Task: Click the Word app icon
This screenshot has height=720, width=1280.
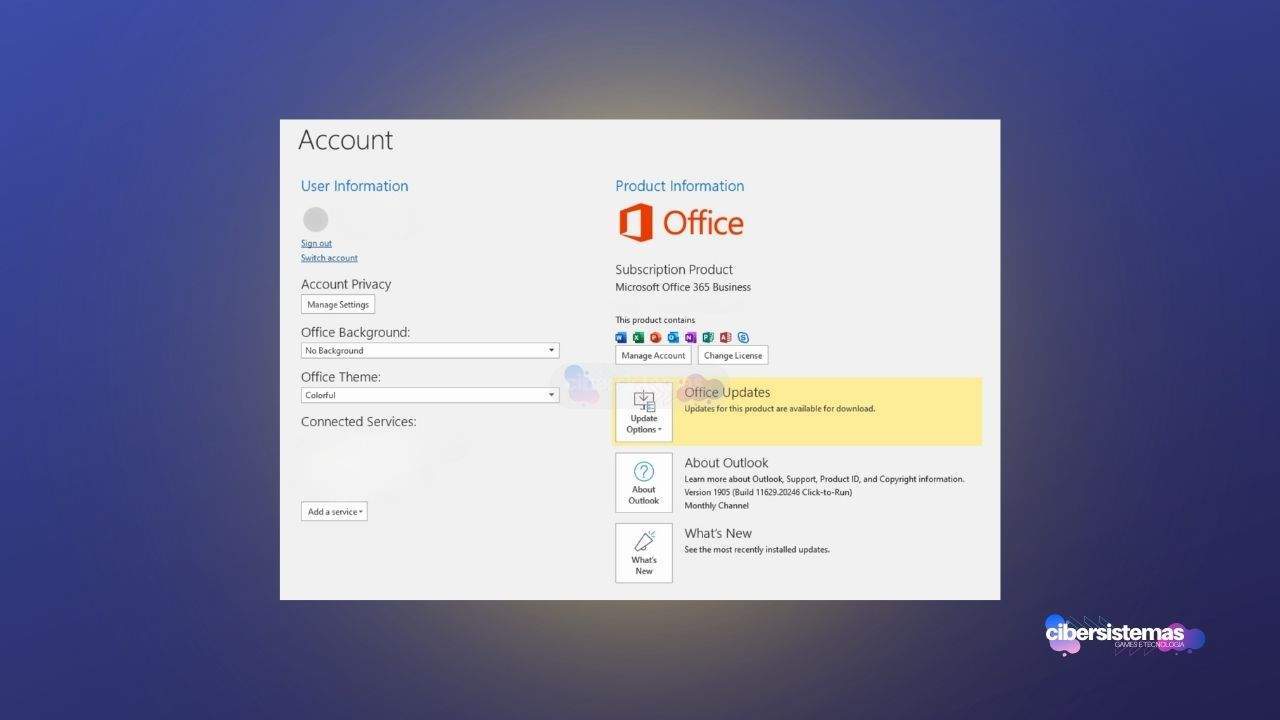Action: click(621, 337)
